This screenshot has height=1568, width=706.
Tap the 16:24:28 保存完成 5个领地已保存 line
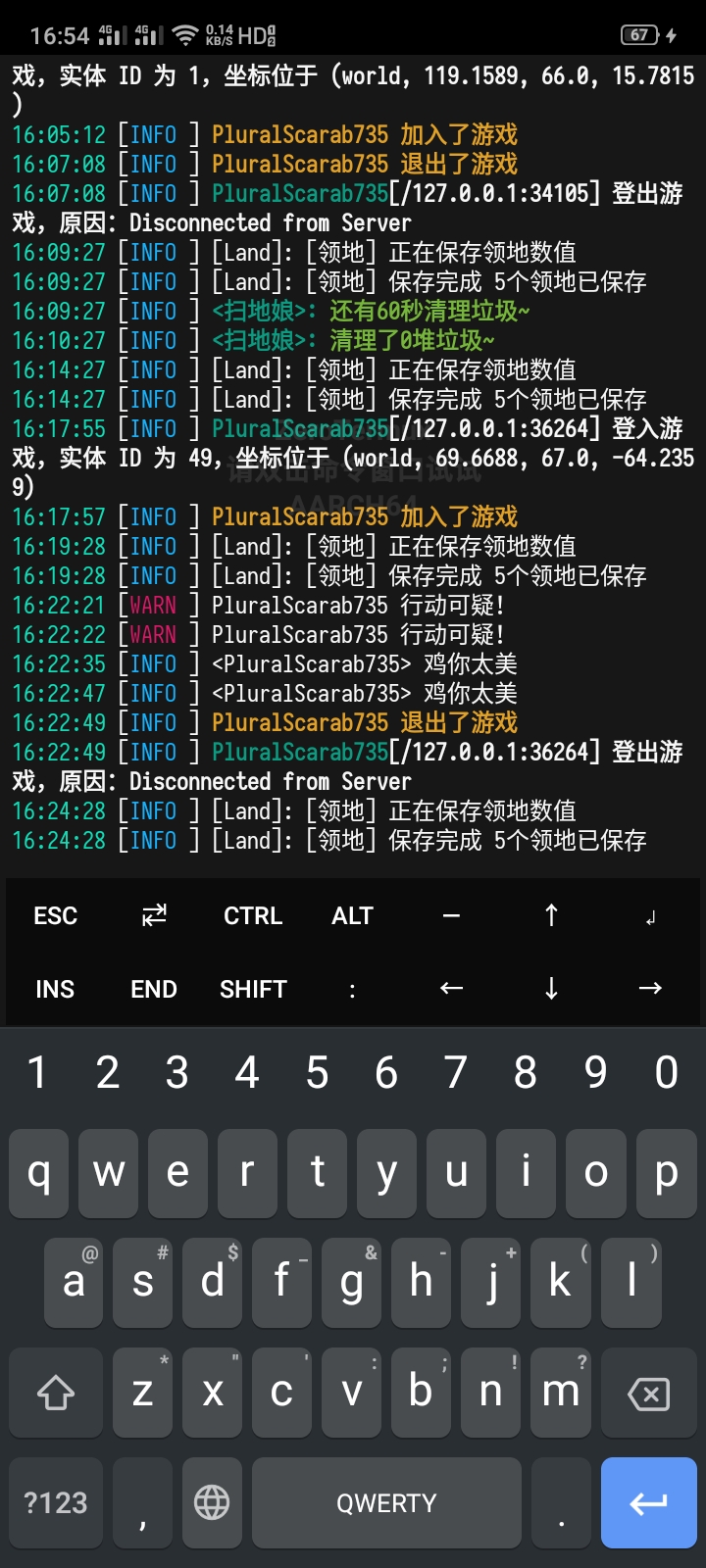[329, 840]
